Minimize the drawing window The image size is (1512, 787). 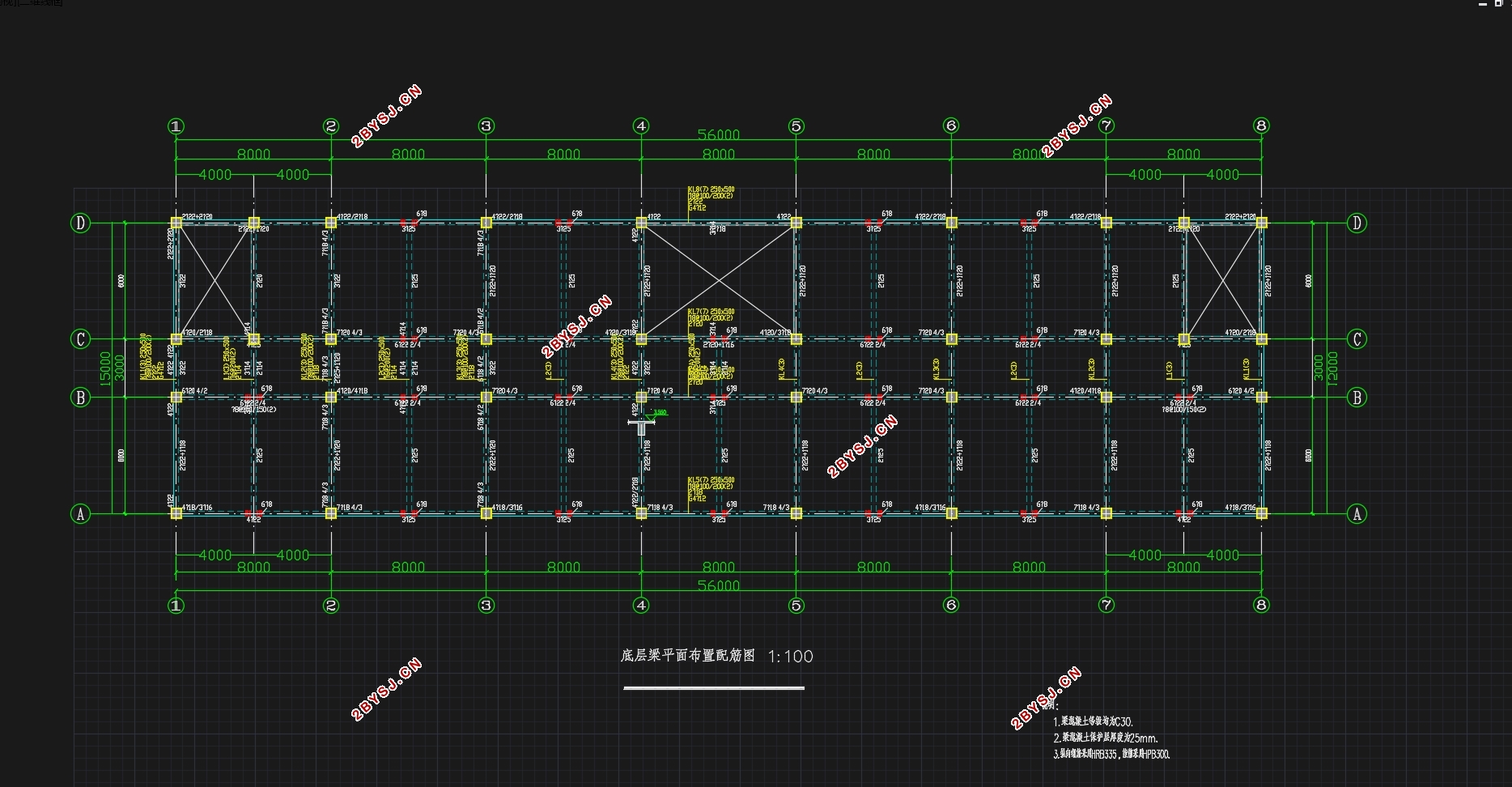coord(1483,4)
